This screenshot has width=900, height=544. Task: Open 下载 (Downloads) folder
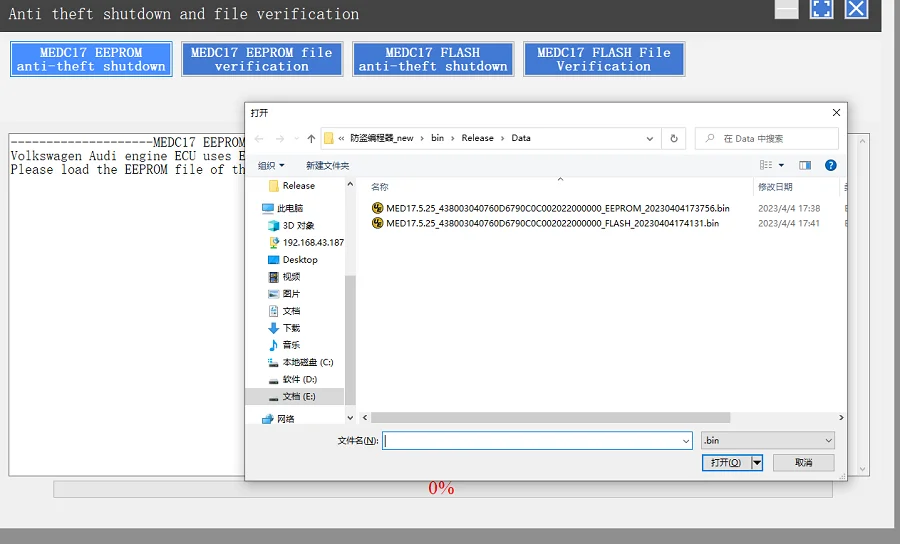pos(291,328)
